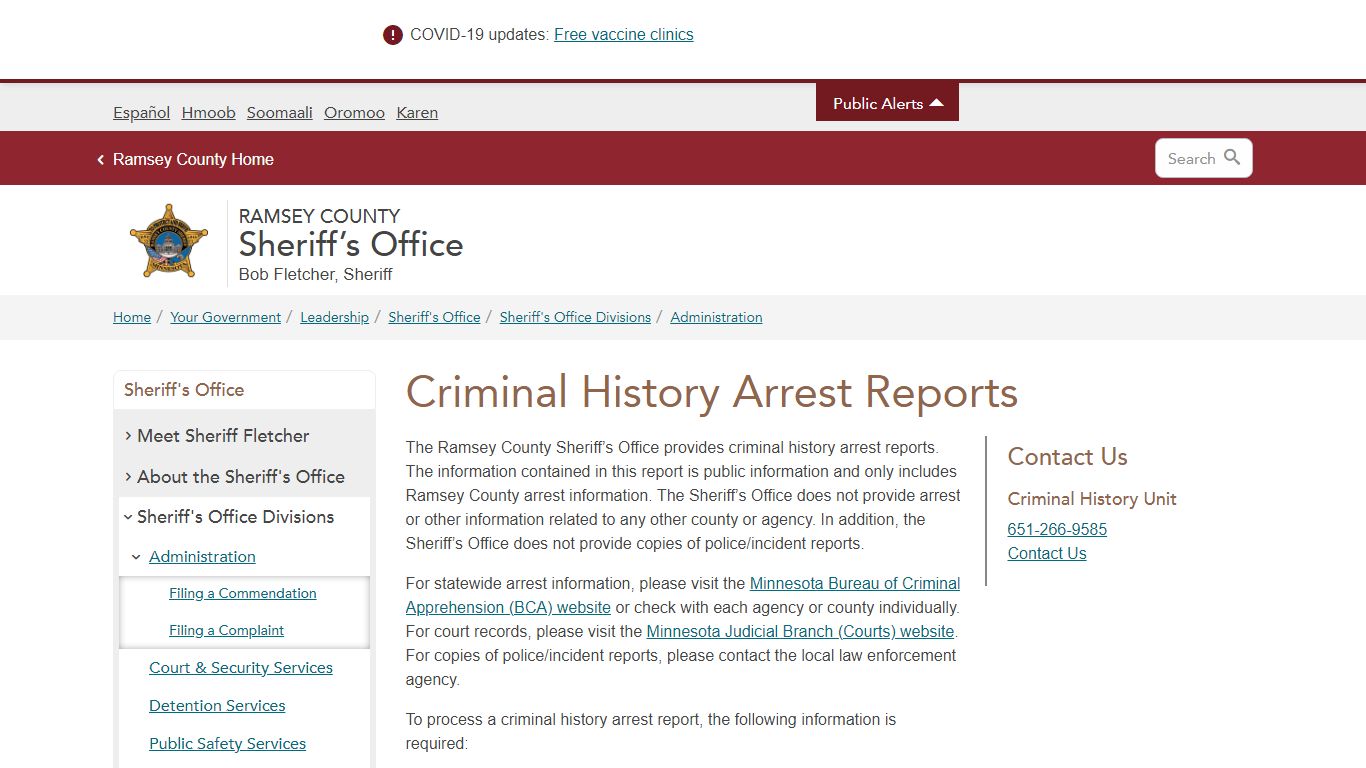Switch language to Hmoob
Viewport: 1366px width, 768px height.
[x=209, y=112]
